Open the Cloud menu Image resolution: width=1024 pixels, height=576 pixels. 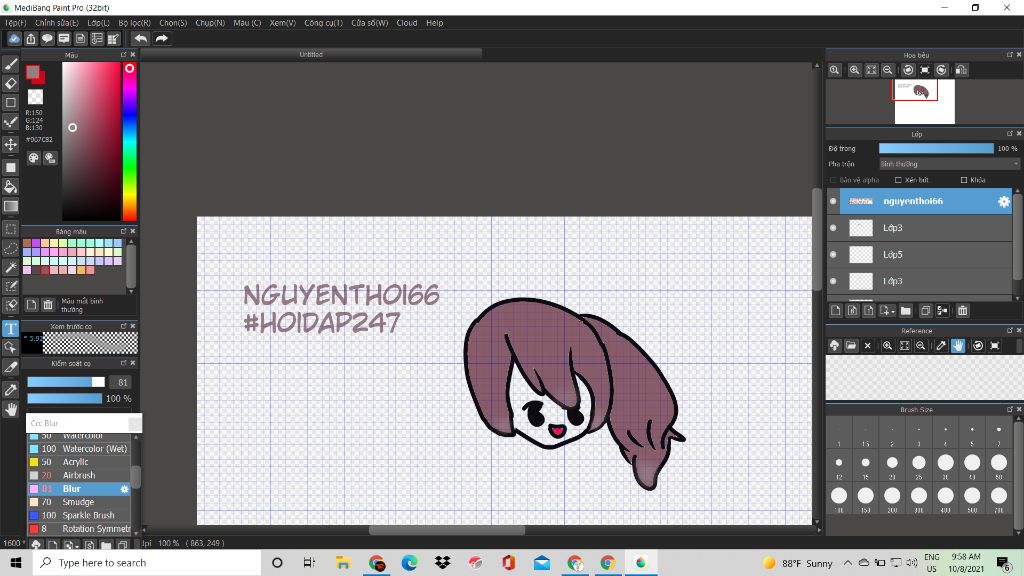407,23
